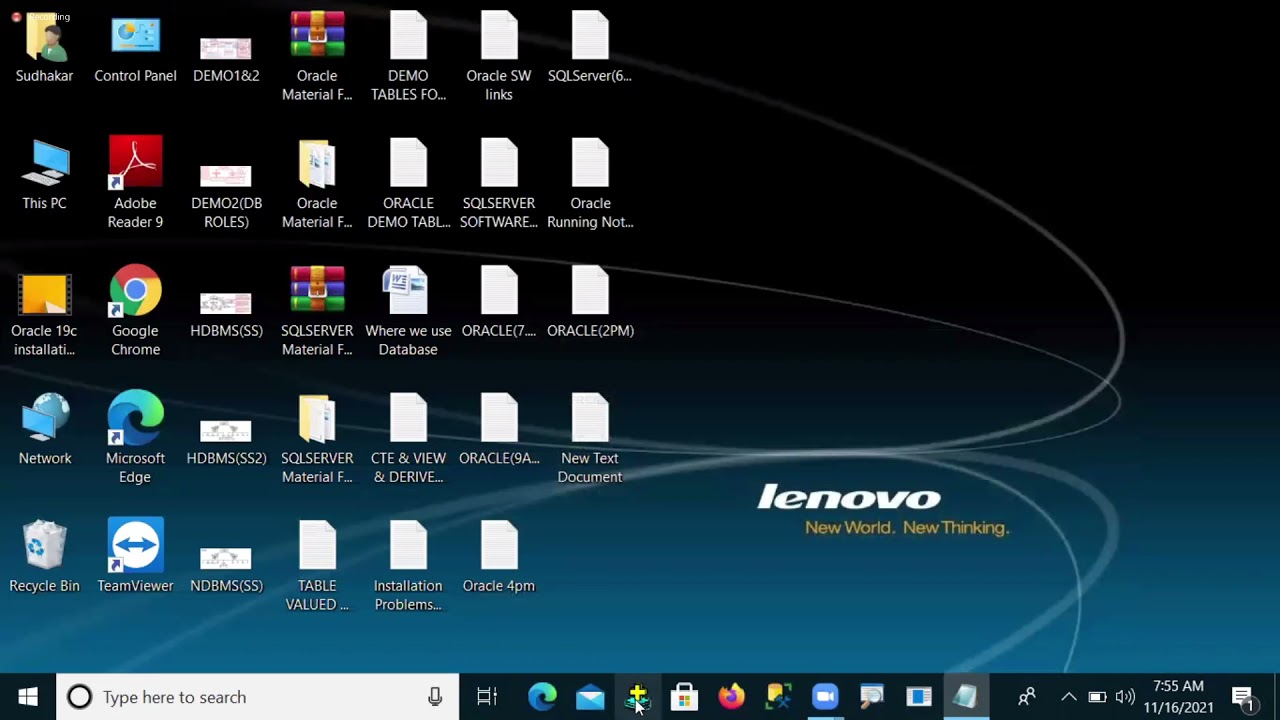Select the Google Chrome desktop shortcut
This screenshot has height=720, width=1280.
(135, 312)
